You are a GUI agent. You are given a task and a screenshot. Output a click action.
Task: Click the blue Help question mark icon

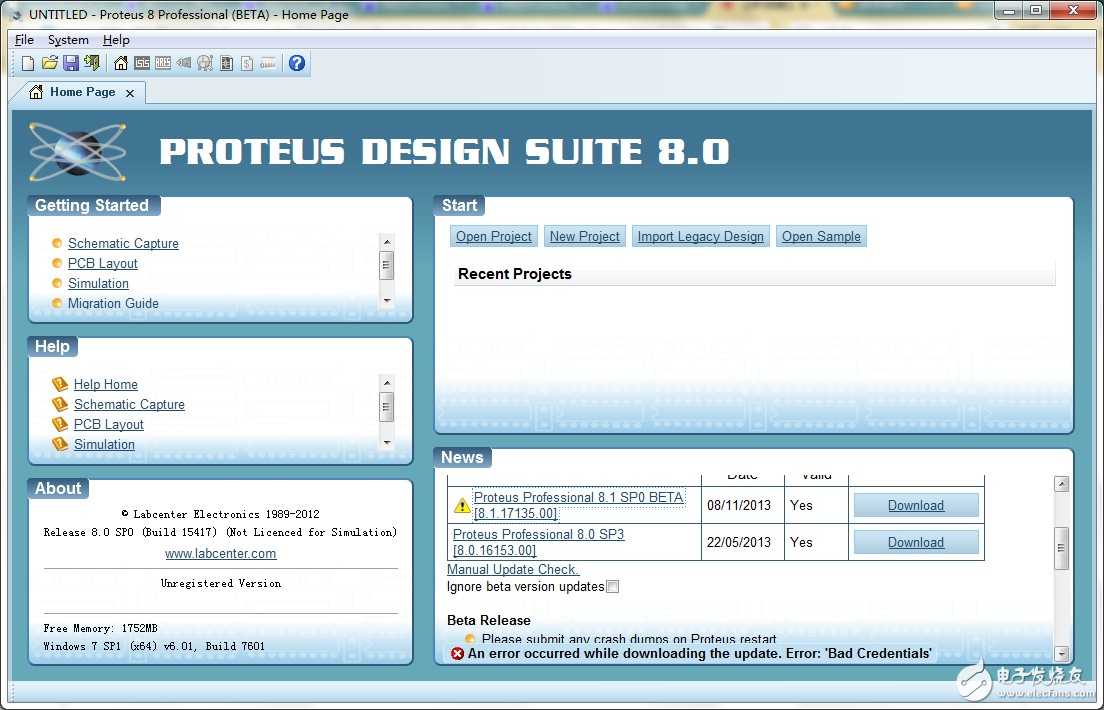(x=297, y=63)
